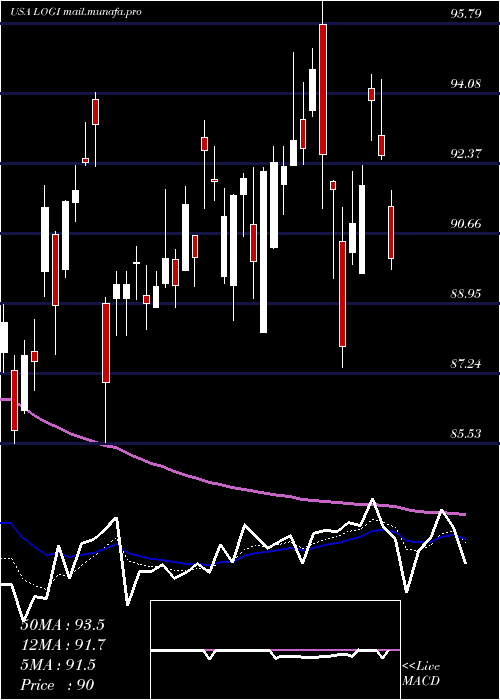Select the 85.53 price axis label
Screen dimensions: 500x700
[x=465, y=433]
